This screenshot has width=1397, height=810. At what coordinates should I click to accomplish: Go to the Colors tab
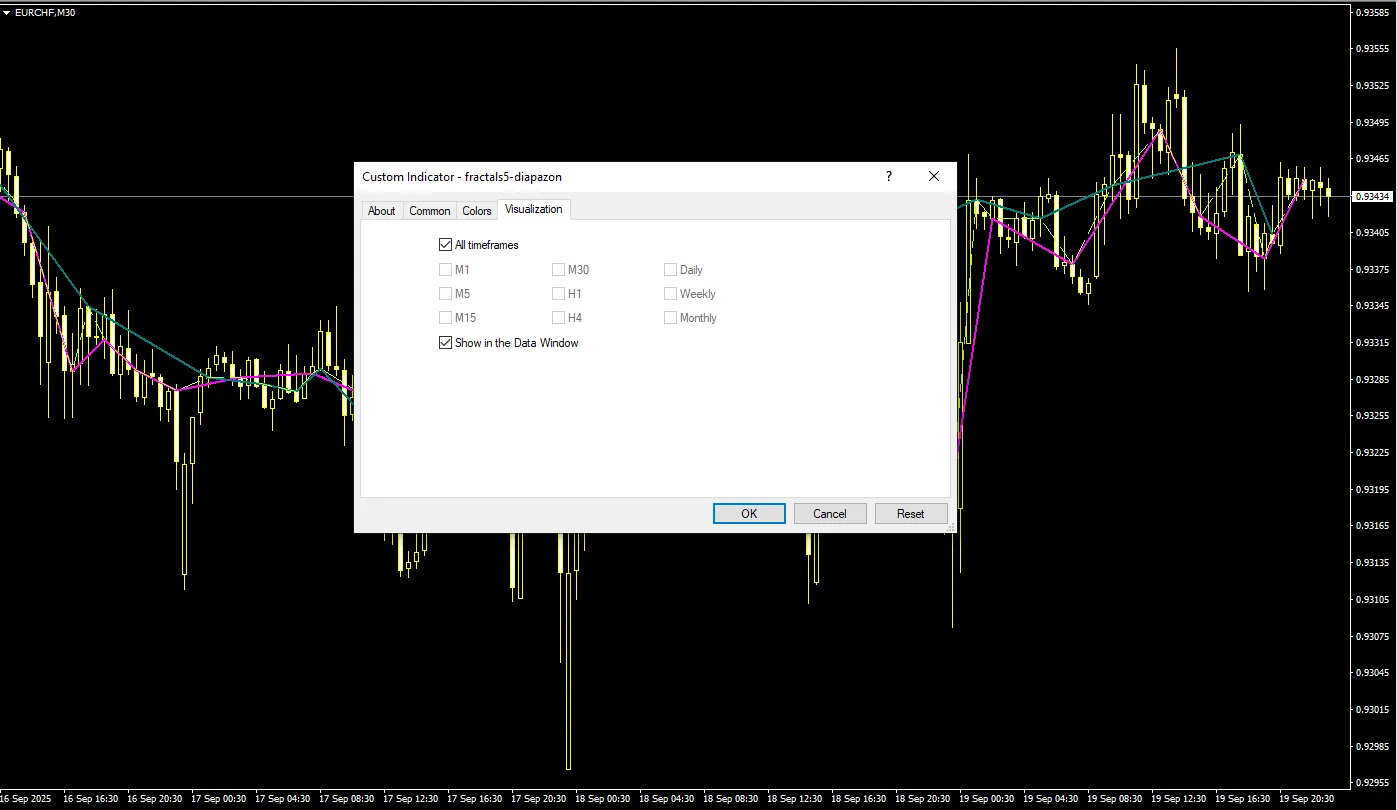[477, 211]
